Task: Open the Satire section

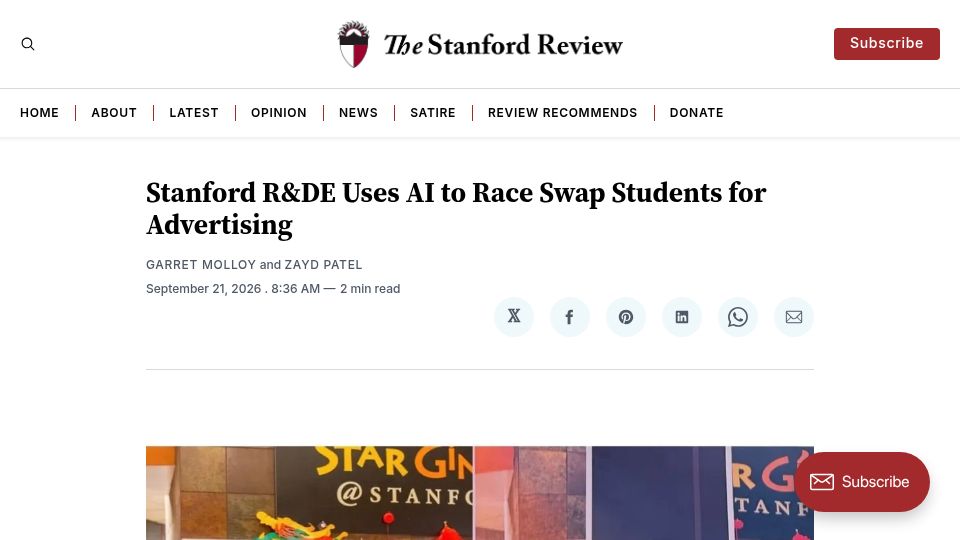Action: click(433, 113)
